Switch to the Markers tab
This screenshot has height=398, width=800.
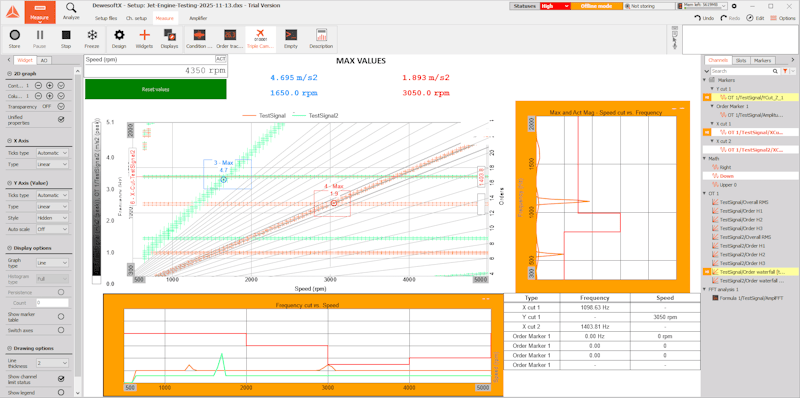tap(762, 60)
